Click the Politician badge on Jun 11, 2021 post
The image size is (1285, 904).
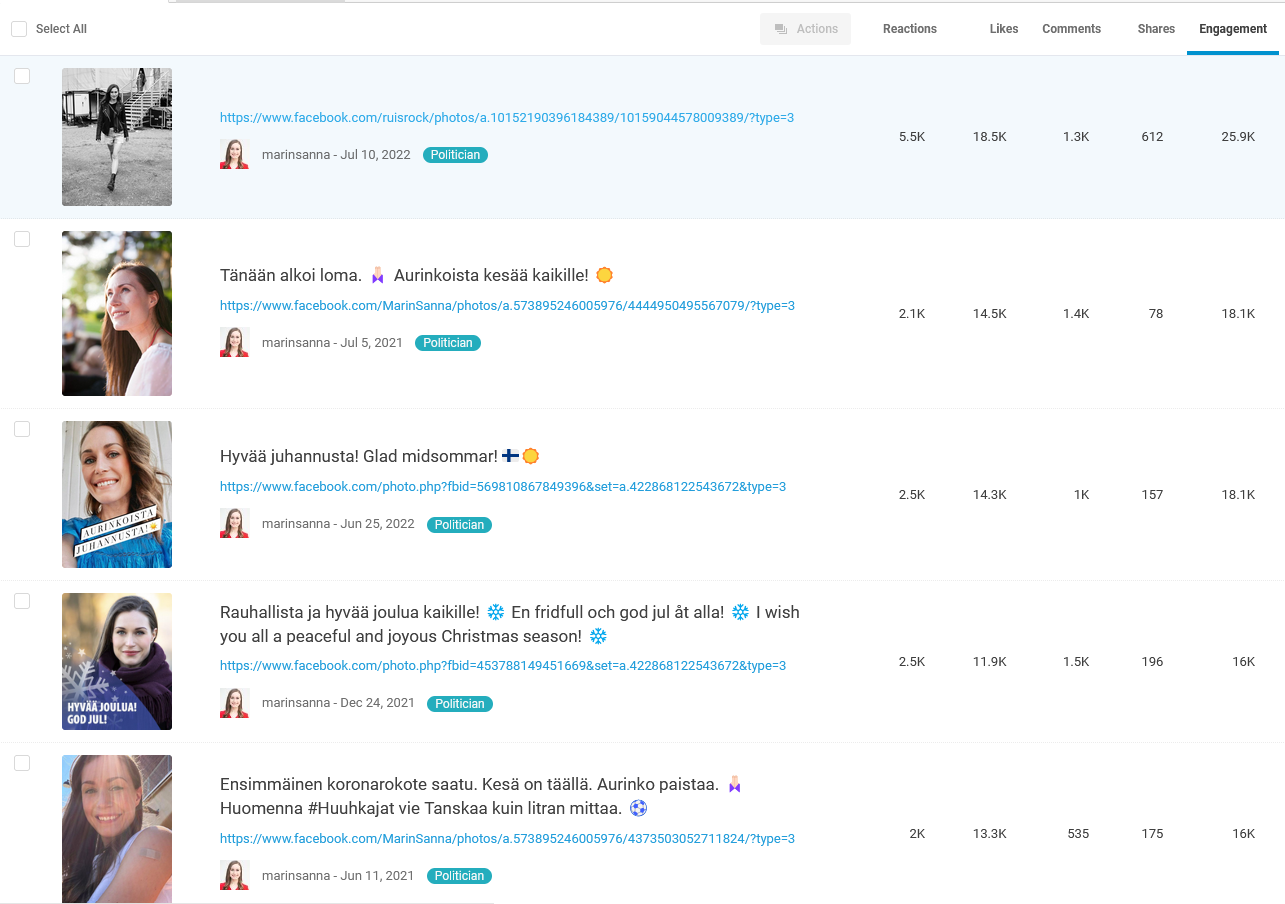tap(459, 876)
